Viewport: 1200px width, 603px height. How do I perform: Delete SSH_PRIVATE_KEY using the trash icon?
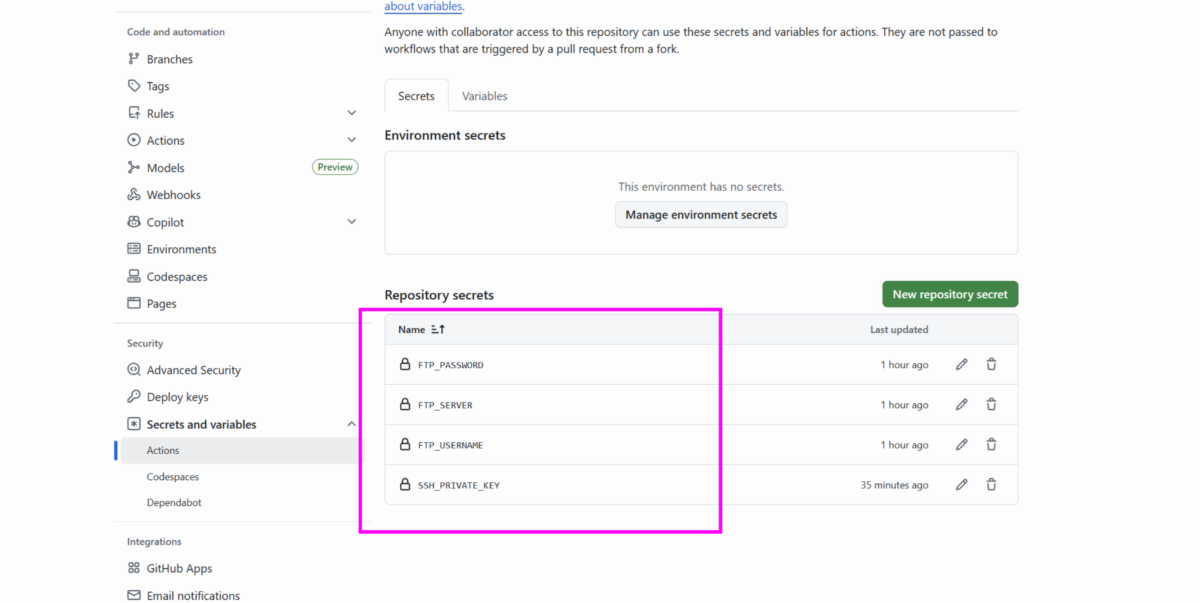991,485
